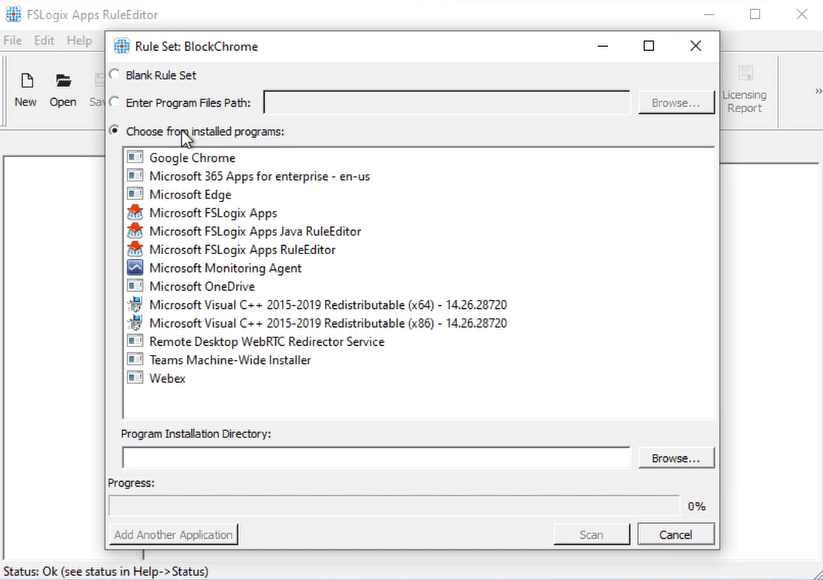Click the FSLogix Apps RuleEditor window icon
The width and height of the screenshot is (823, 580).
click(x=13, y=14)
